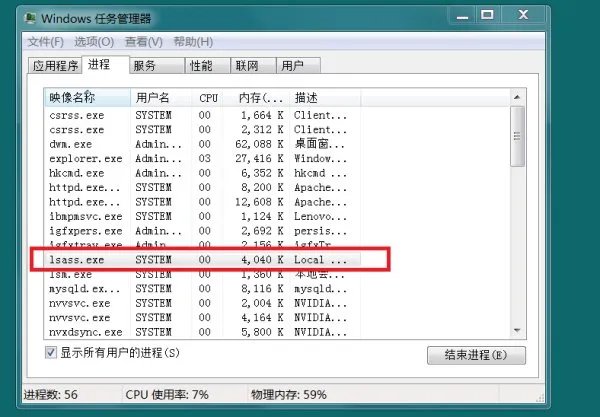The height and width of the screenshot is (417, 600).
Task: Sort by the 映像名称 column header
Action: pos(87,98)
